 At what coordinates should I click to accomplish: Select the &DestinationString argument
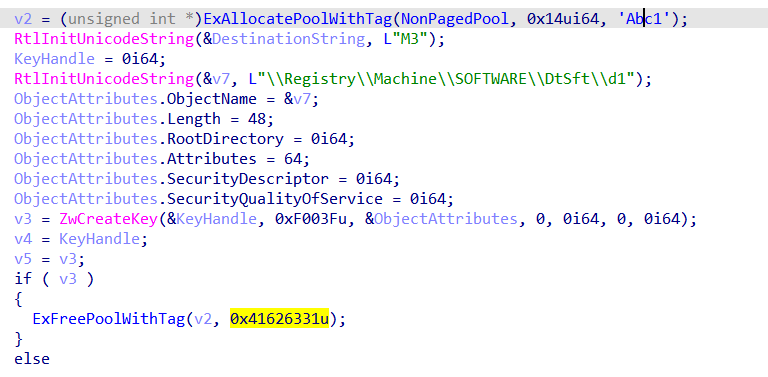[x=285, y=39]
